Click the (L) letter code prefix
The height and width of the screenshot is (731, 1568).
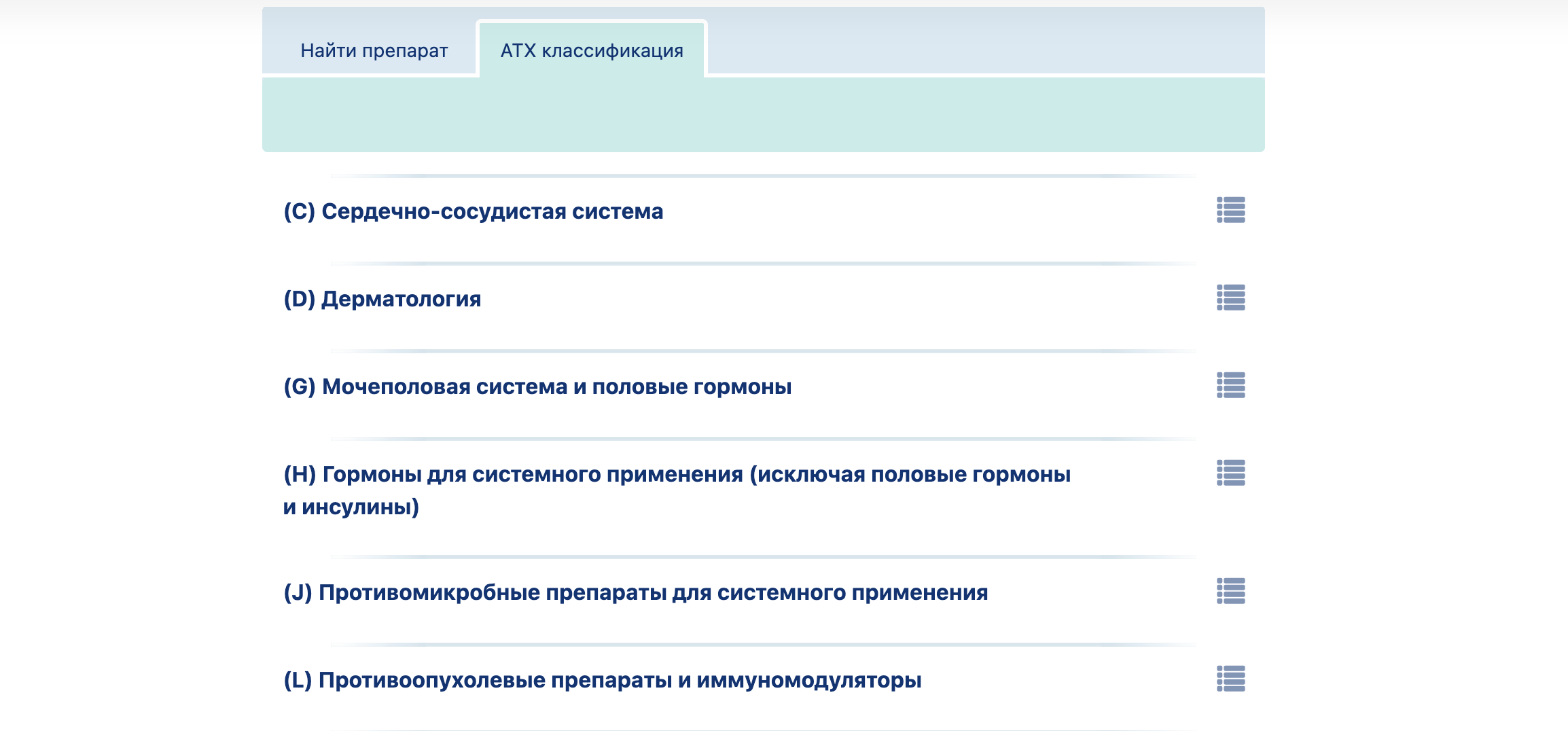[298, 680]
